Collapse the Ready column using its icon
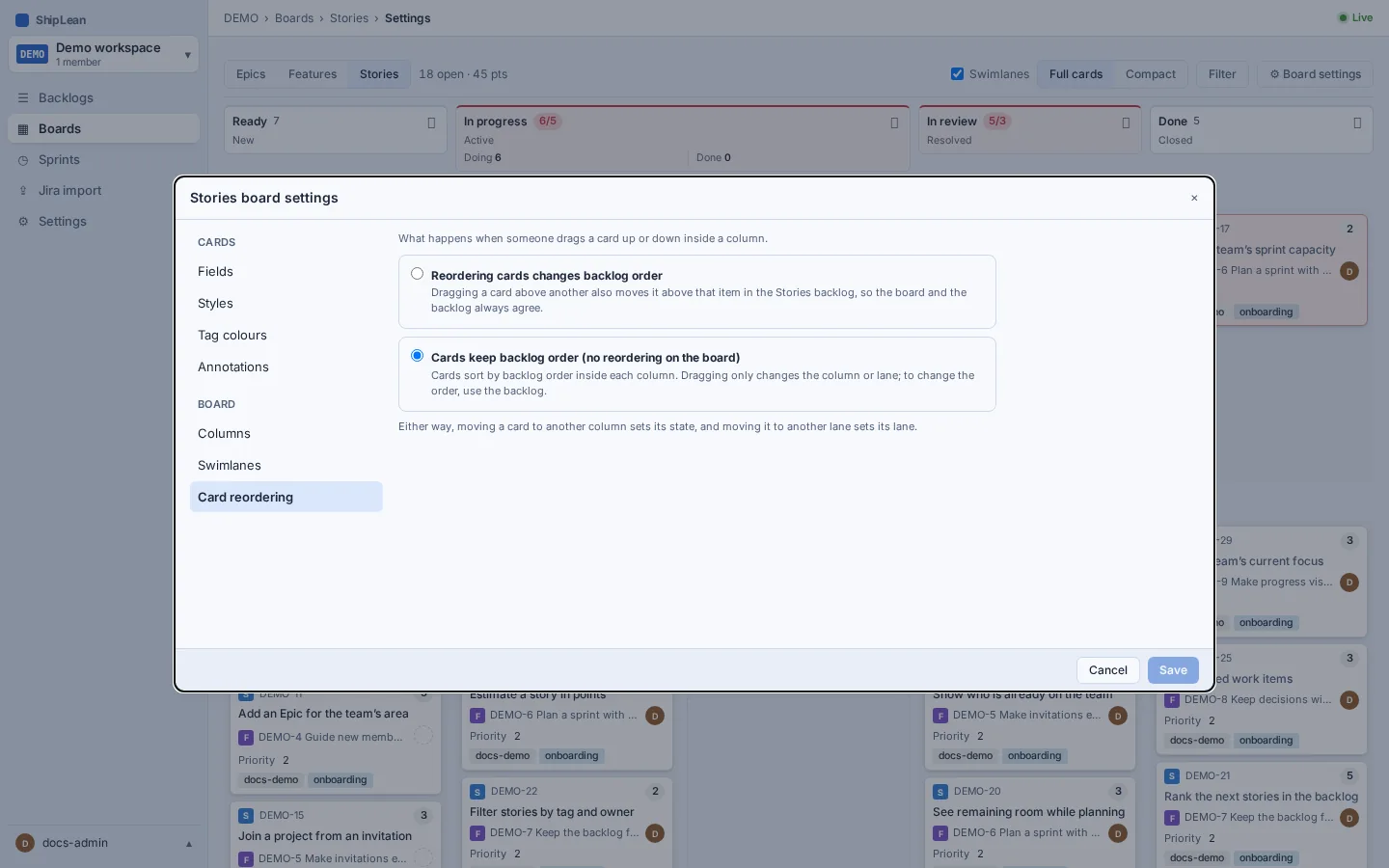This screenshot has width=1389, height=868. point(431,122)
